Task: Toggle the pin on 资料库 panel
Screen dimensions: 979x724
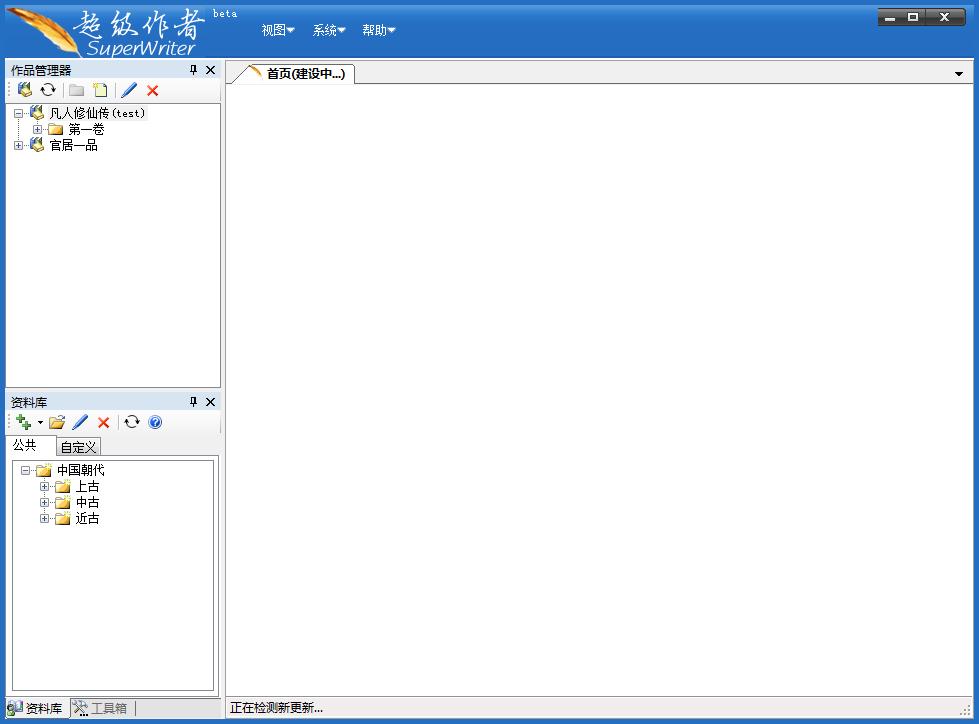Action: point(194,402)
